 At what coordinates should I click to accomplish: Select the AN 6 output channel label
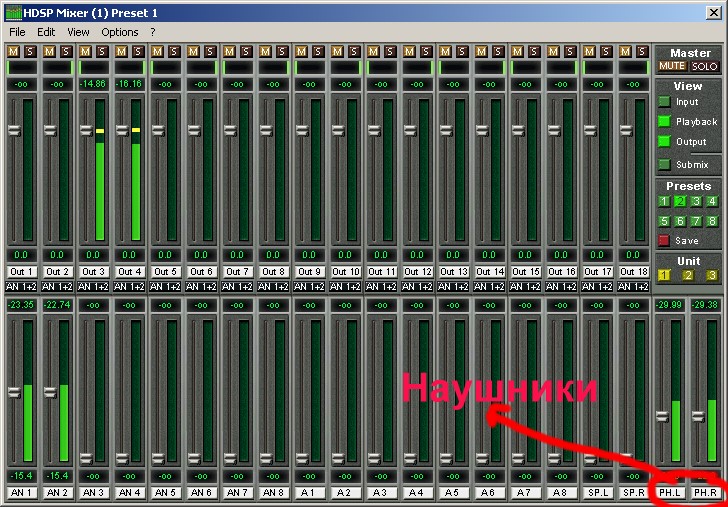[201, 493]
